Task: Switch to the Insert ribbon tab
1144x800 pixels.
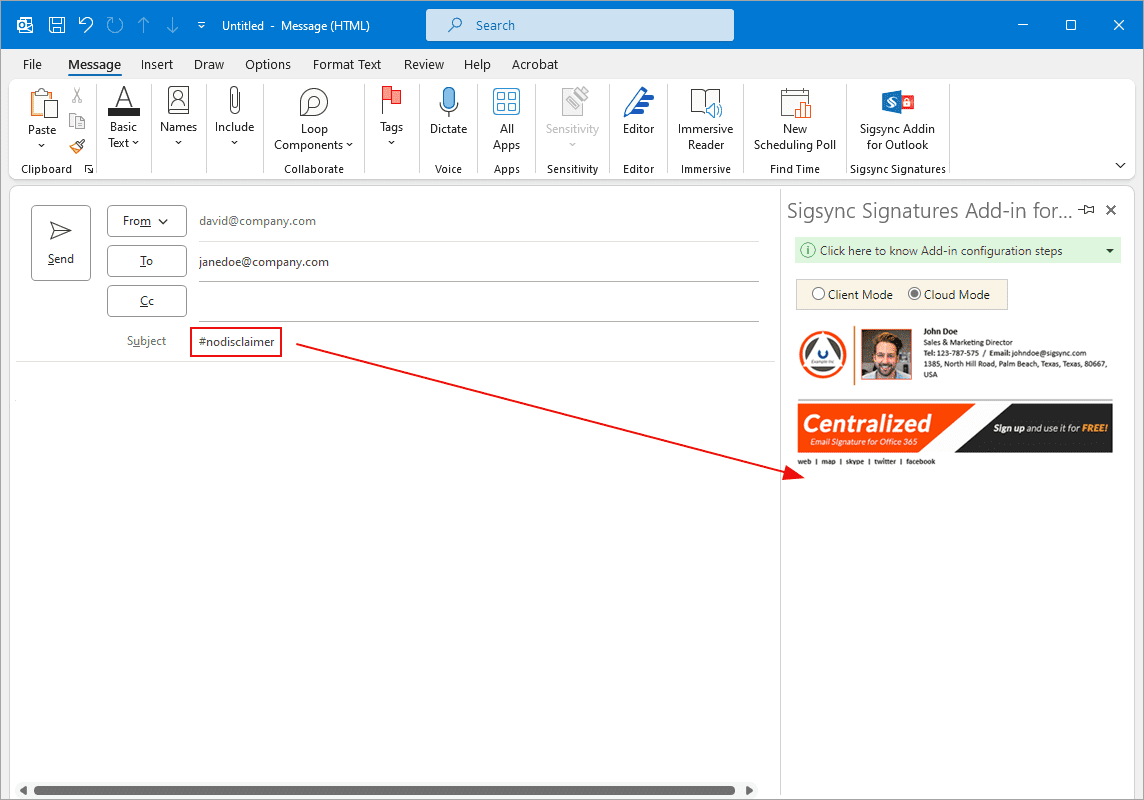Action: coord(157,65)
